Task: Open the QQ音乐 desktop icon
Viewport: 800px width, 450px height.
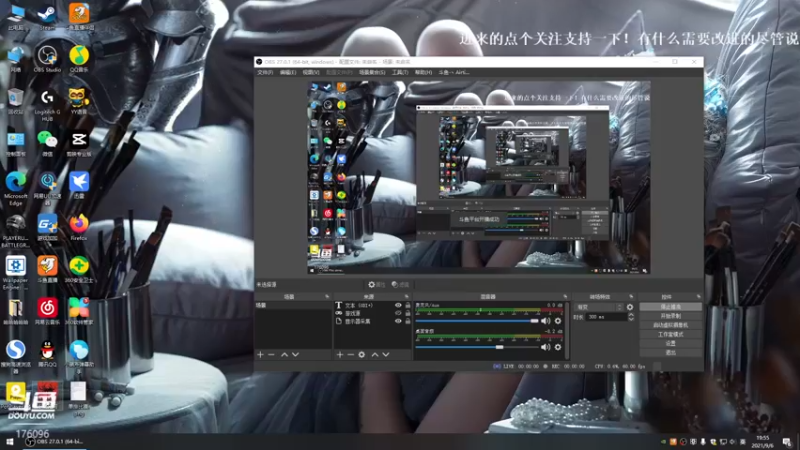Action: 79,59
